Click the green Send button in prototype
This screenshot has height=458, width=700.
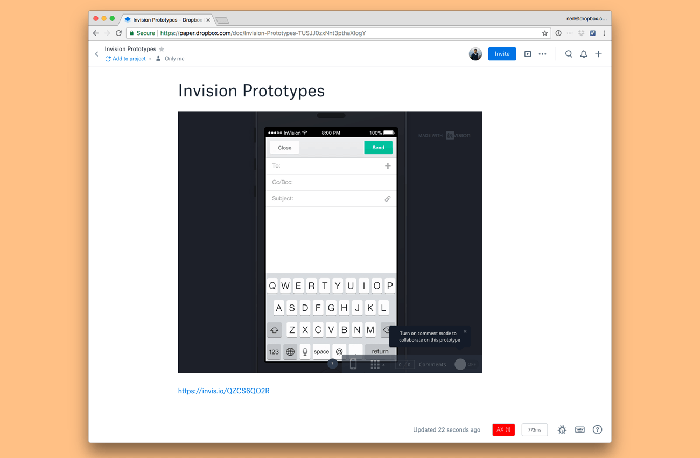(379, 148)
